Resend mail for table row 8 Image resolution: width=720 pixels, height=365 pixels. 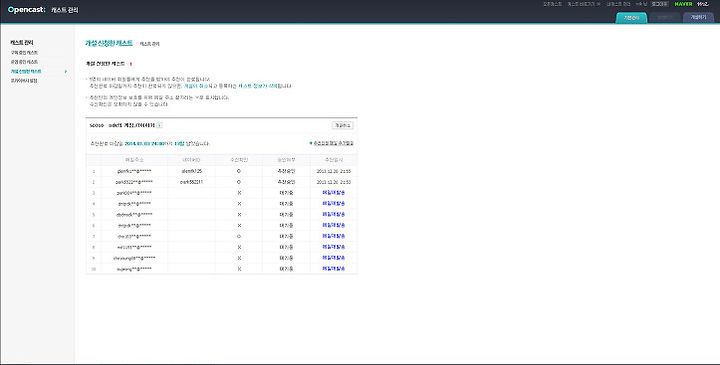pyautogui.click(x=333, y=247)
